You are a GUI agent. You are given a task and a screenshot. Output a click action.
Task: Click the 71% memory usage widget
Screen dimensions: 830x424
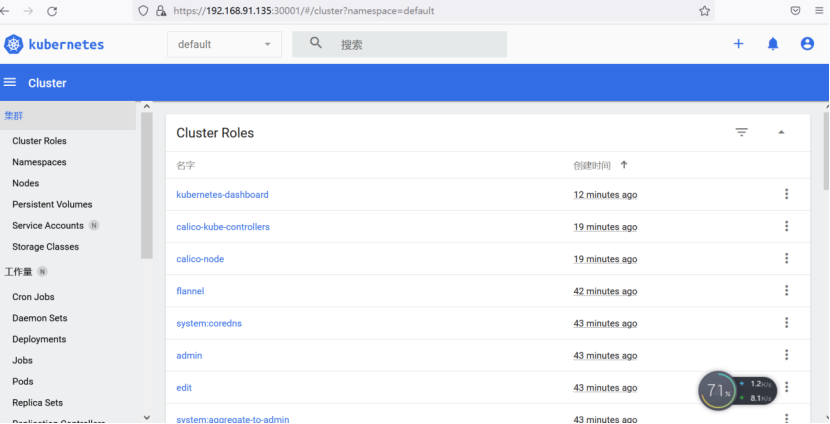pos(717,391)
